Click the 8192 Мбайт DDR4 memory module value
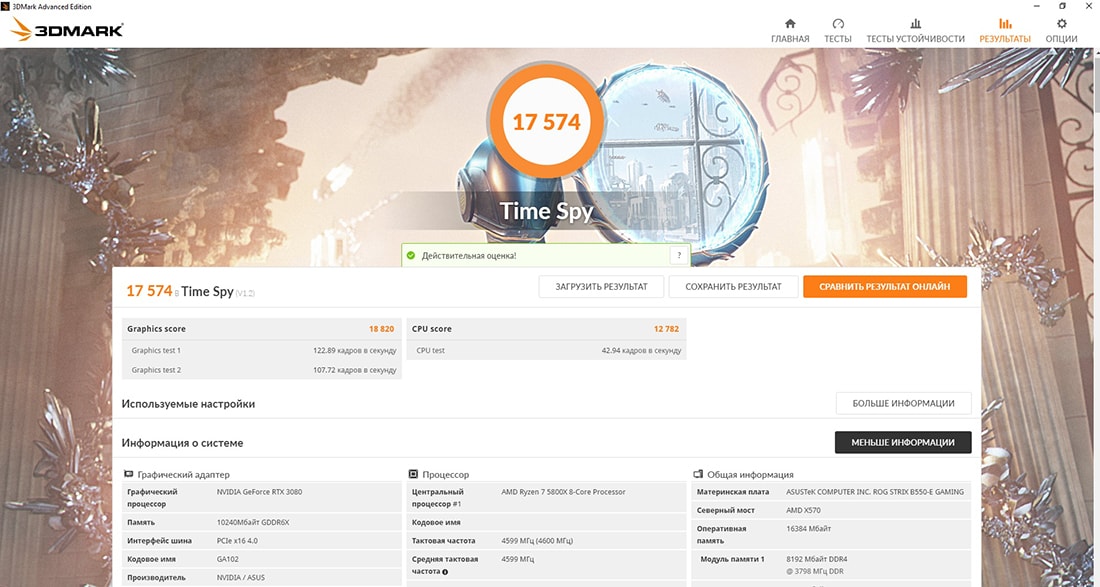1100x587 pixels. pyautogui.click(x=817, y=559)
